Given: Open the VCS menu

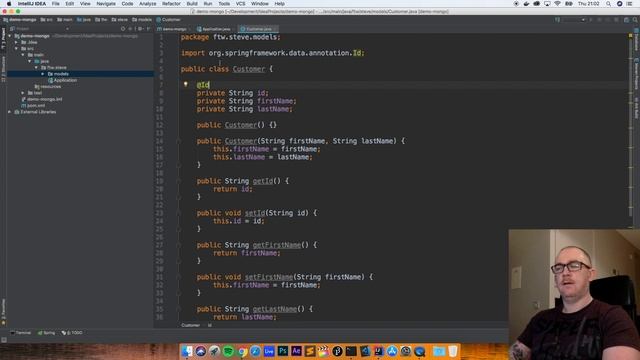Looking at the screenshot, I should (240, 4).
